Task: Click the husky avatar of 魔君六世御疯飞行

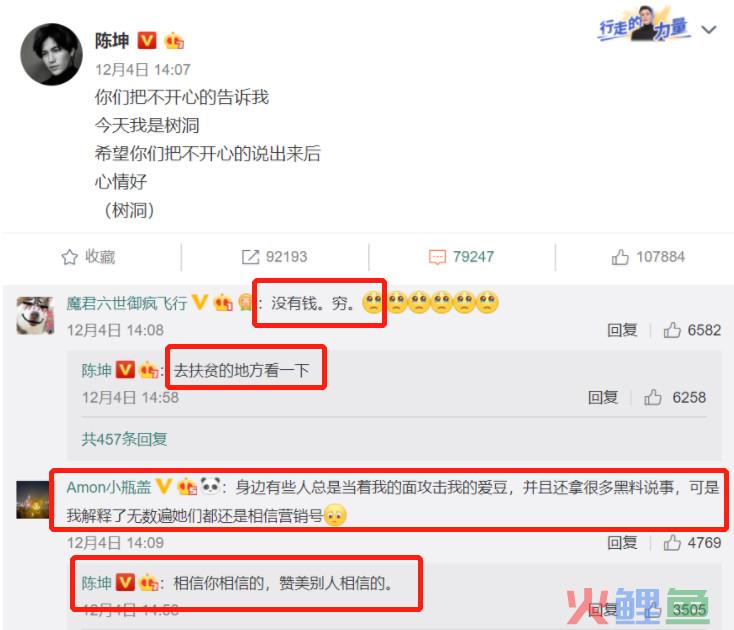Action: (35, 315)
